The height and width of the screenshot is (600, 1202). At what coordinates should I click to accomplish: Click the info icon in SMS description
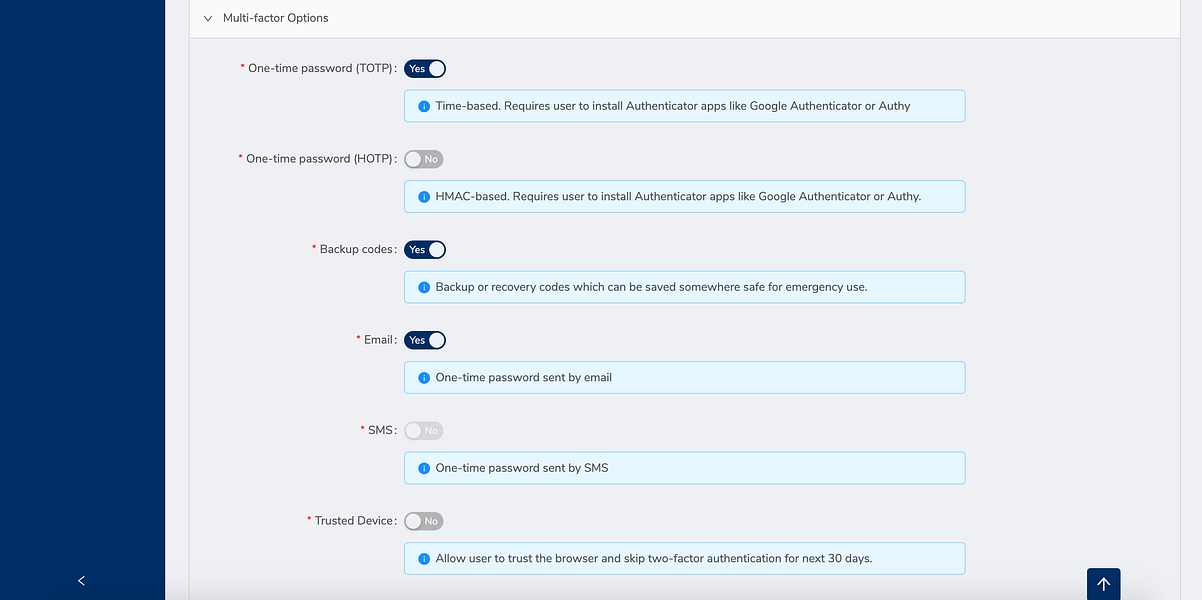pyautogui.click(x=424, y=468)
